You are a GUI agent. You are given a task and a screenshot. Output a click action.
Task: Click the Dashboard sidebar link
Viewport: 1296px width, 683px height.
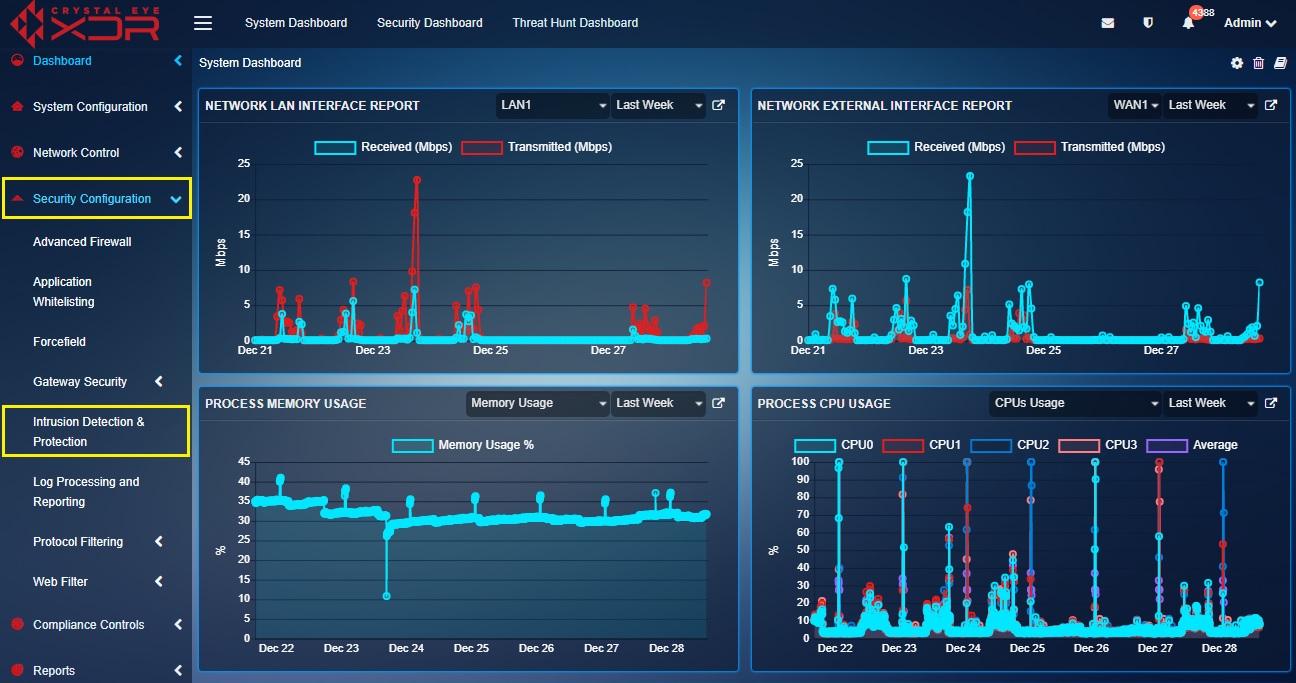(62, 61)
